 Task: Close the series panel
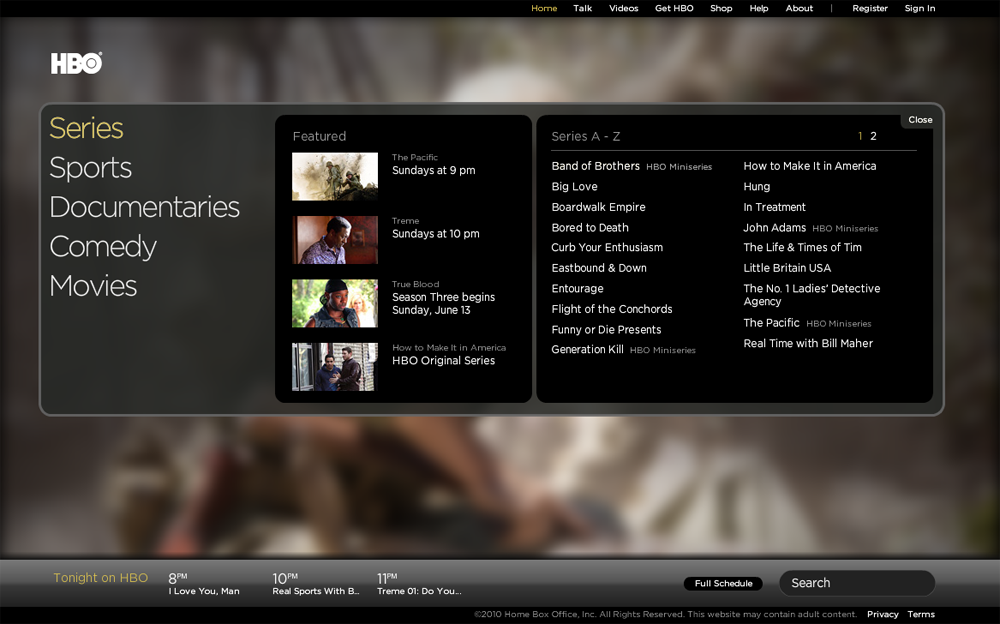click(920, 120)
